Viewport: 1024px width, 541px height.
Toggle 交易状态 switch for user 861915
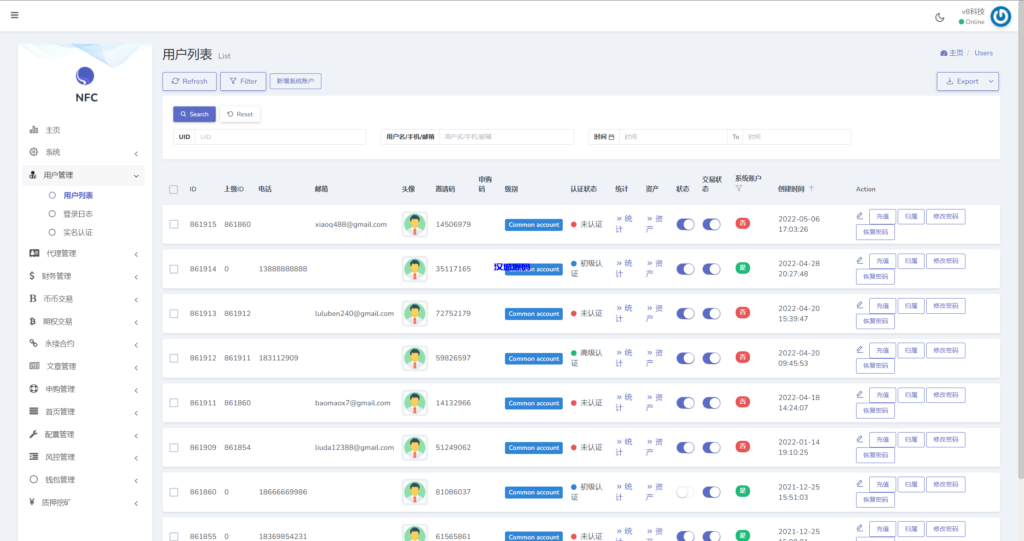tap(711, 224)
